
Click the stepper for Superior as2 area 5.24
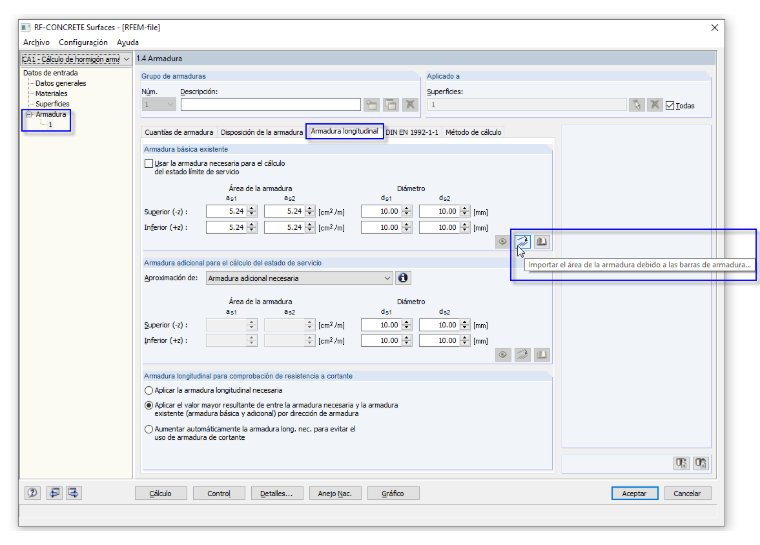click(310, 211)
